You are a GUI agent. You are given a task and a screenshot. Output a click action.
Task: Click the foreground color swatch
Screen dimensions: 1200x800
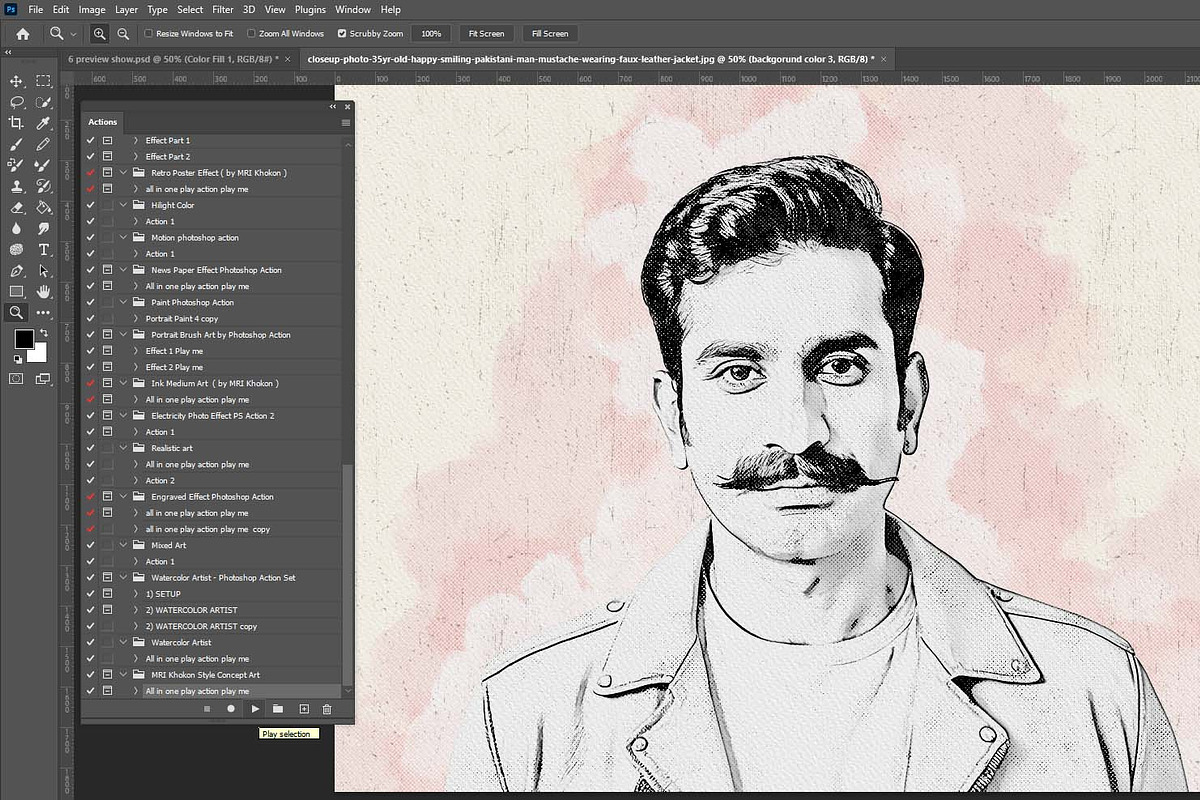[24, 339]
